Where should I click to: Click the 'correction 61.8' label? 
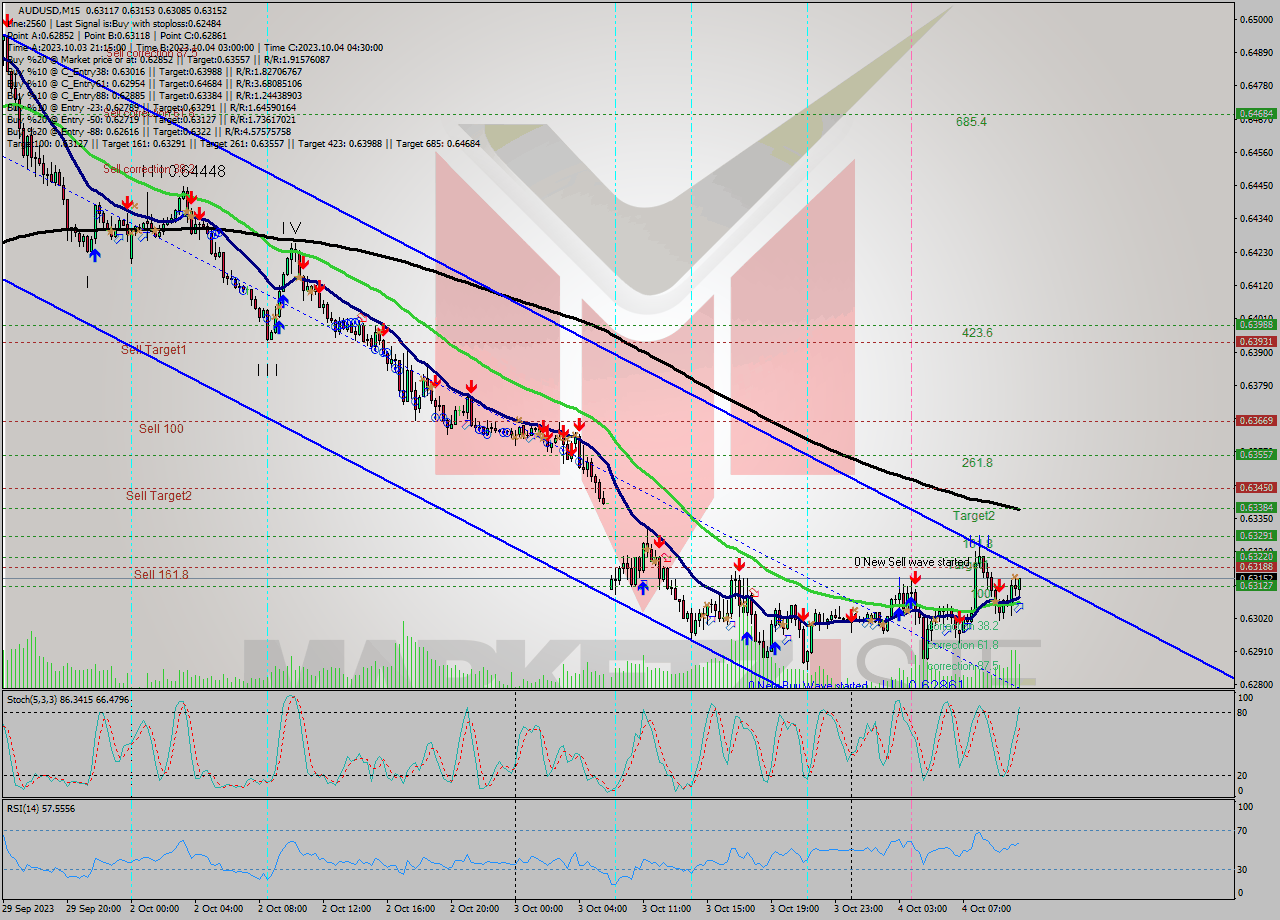click(962, 646)
